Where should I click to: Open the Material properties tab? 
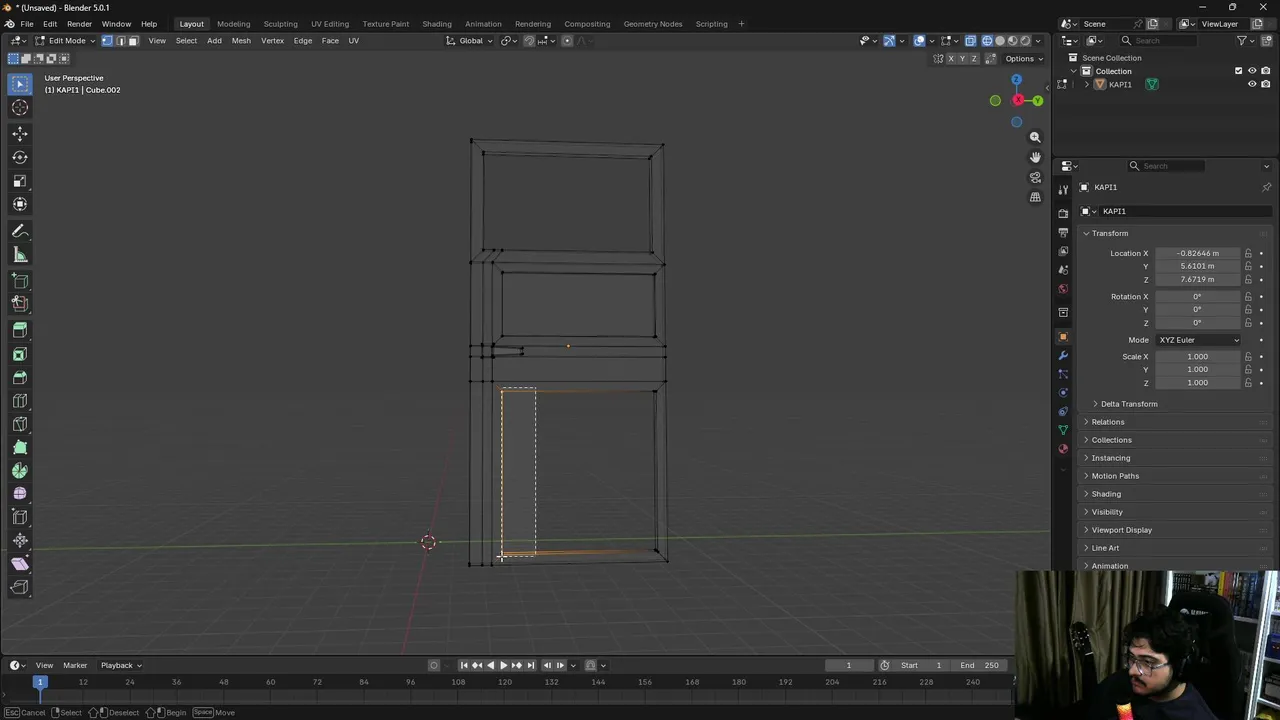tap(1063, 448)
